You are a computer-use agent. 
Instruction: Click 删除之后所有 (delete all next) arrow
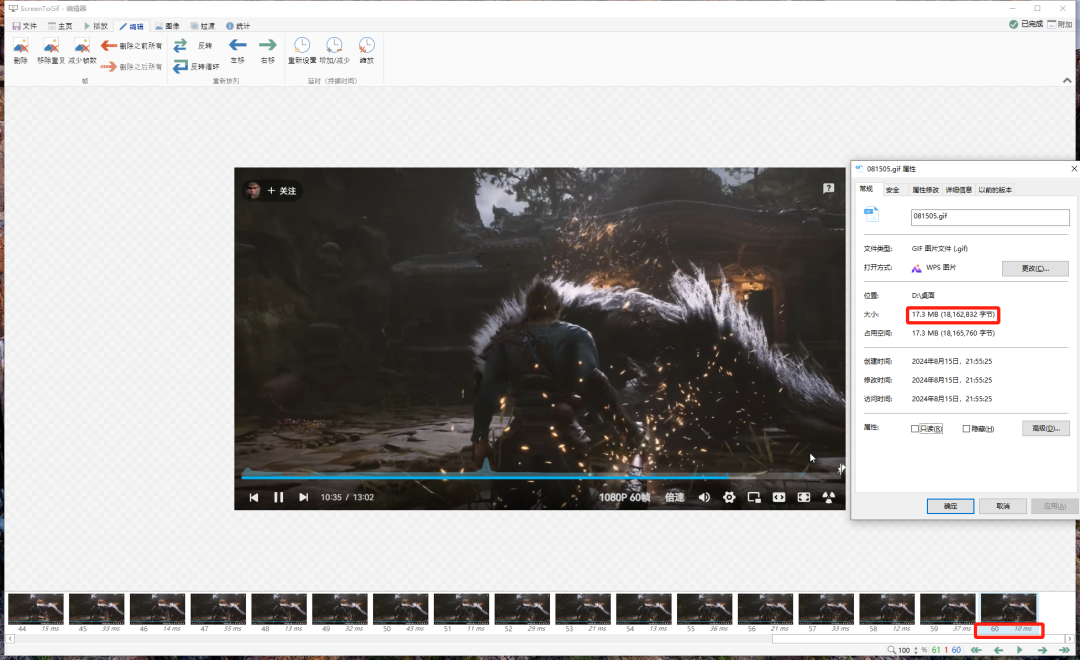click(109, 67)
